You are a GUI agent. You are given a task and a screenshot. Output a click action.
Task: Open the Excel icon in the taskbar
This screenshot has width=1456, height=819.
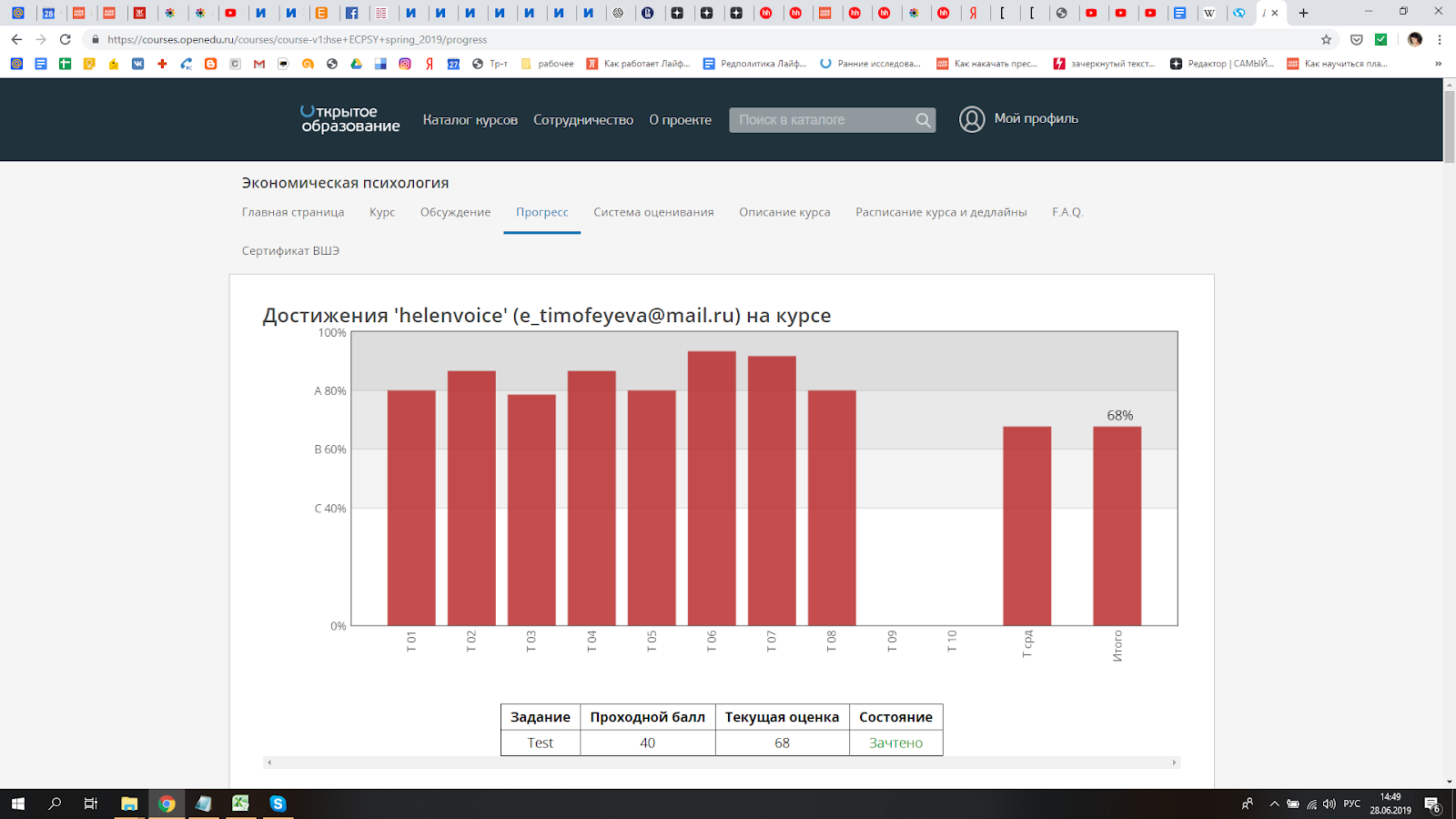pyautogui.click(x=240, y=804)
